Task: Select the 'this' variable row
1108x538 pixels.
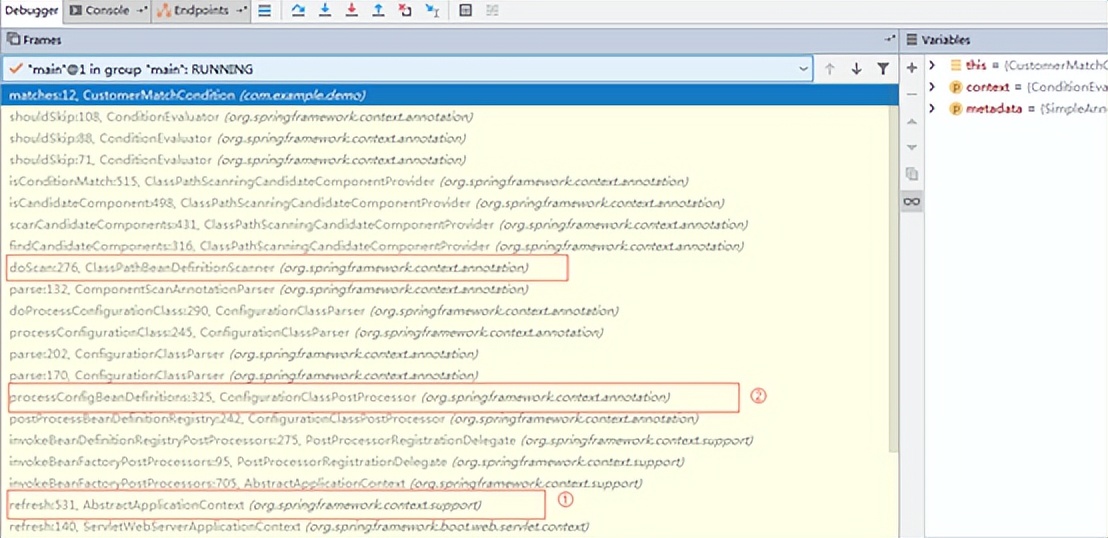Action: [x=1016, y=65]
